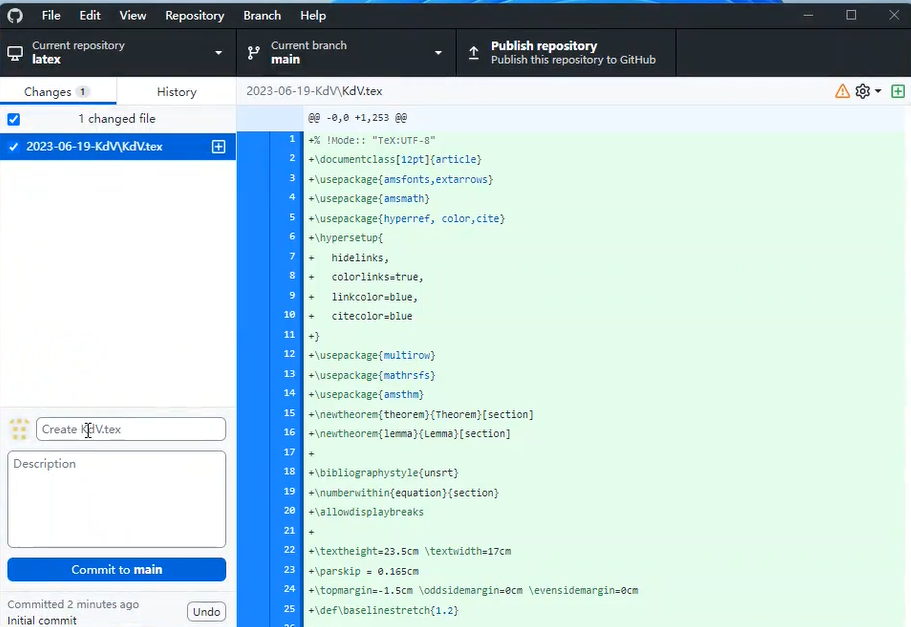Image resolution: width=911 pixels, height=627 pixels.
Task: Click the upload arrow icon for Publish repository
Action: (x=474, y=52)
